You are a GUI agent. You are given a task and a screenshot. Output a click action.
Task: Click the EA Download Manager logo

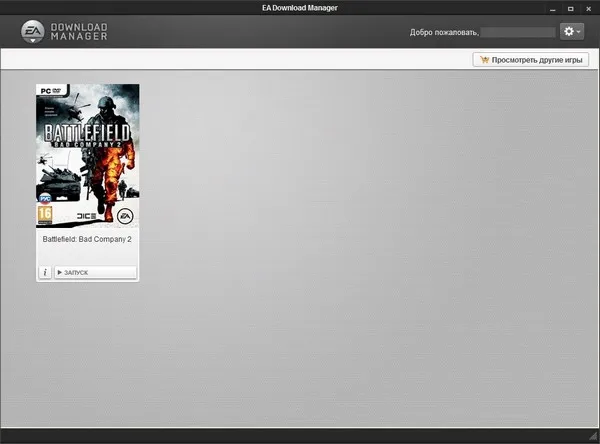[x=64, y=31]
